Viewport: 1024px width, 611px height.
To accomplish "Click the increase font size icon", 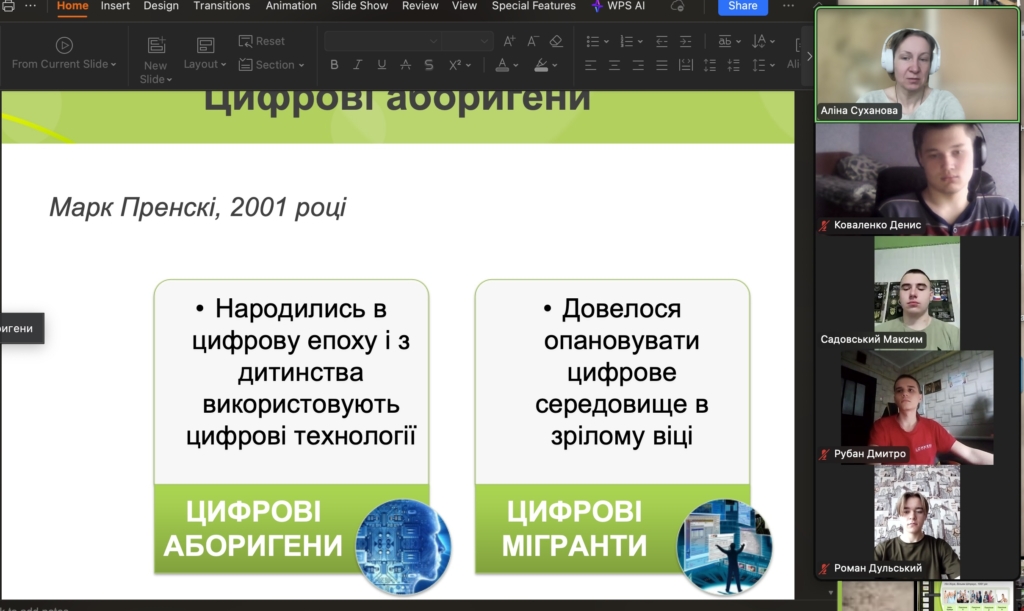I will (509, 41).
